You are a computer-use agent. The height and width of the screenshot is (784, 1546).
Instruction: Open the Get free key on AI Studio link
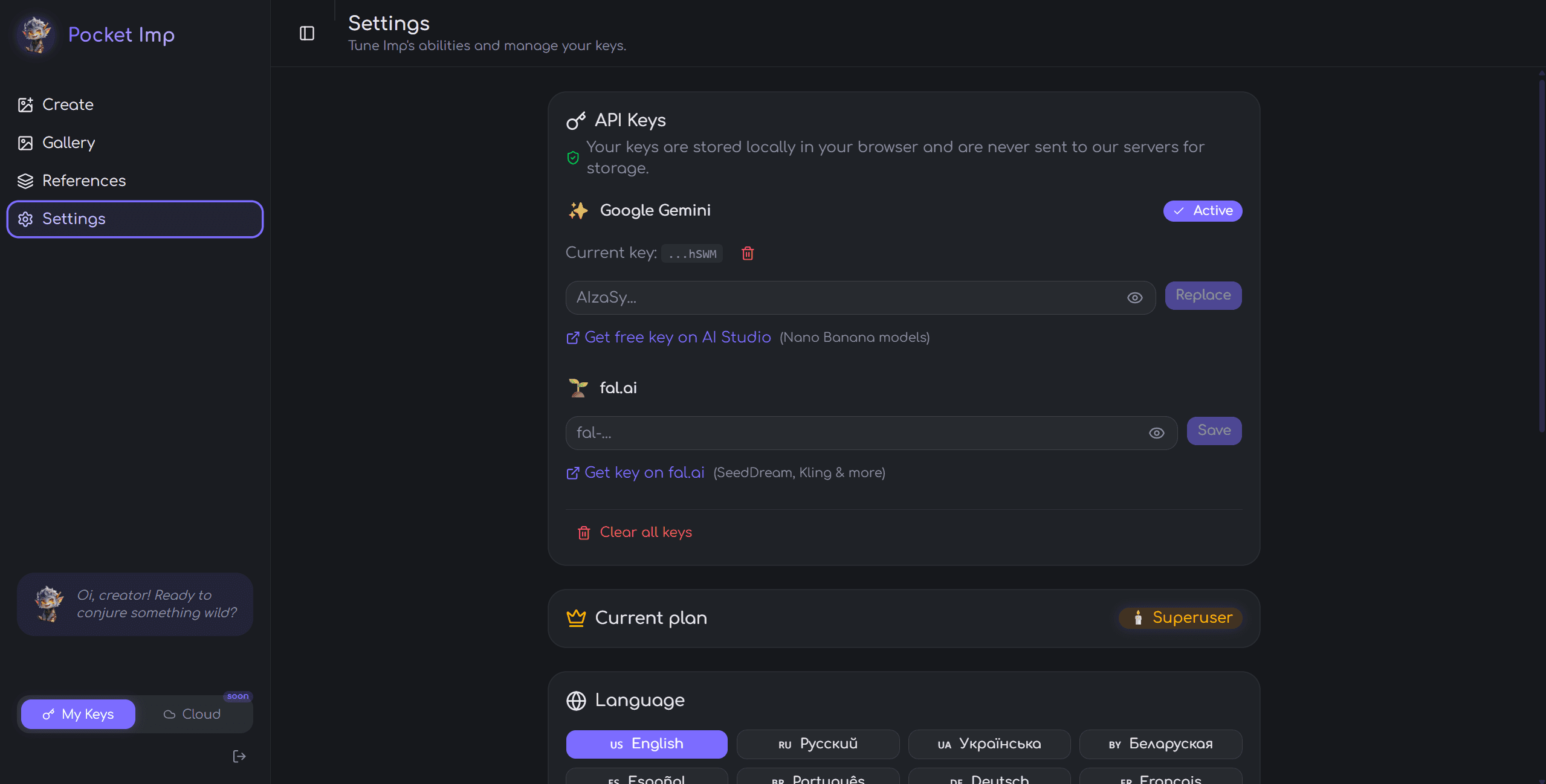point(668,337)
